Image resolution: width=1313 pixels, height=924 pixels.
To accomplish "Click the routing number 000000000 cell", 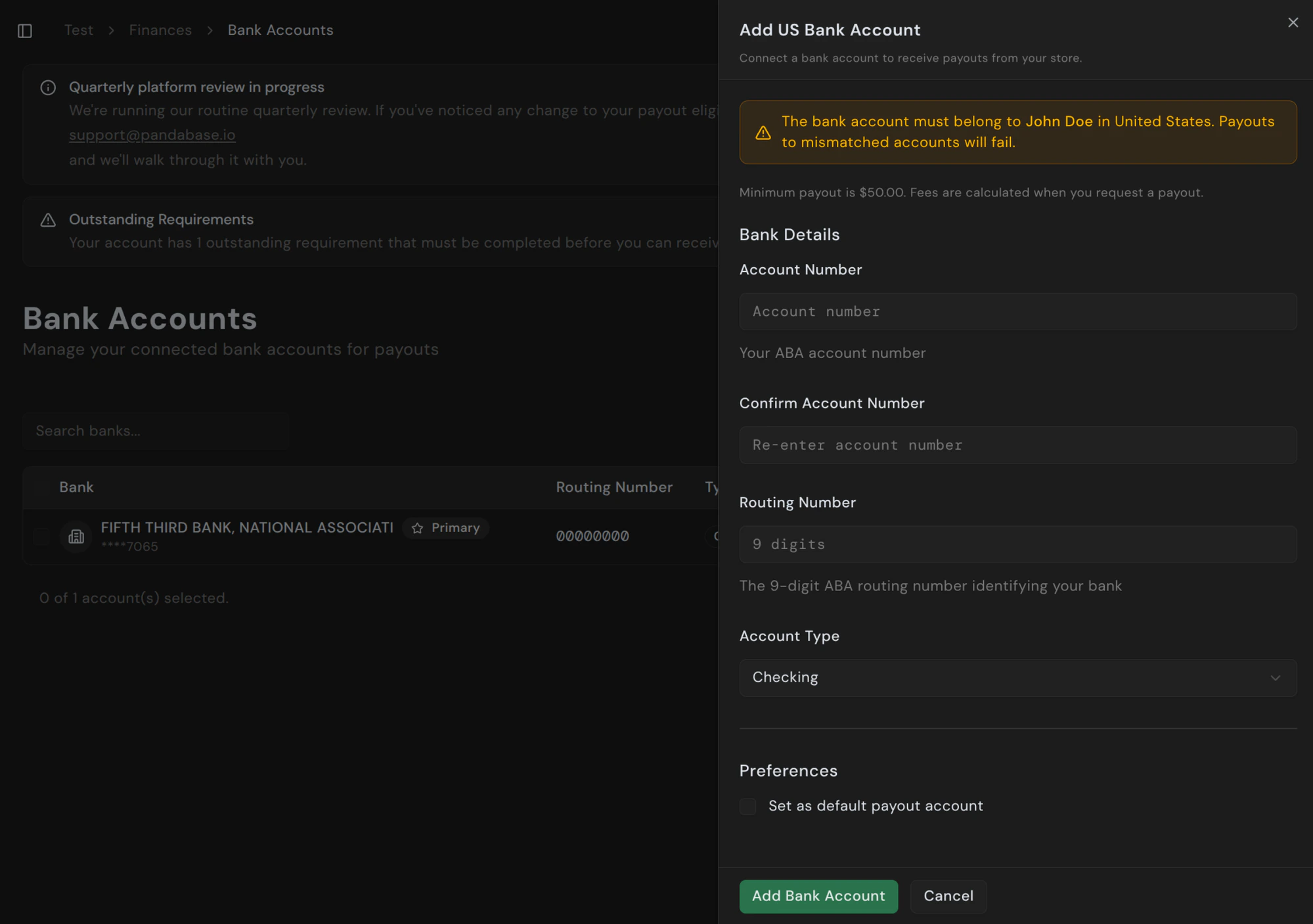I will 592,536.
